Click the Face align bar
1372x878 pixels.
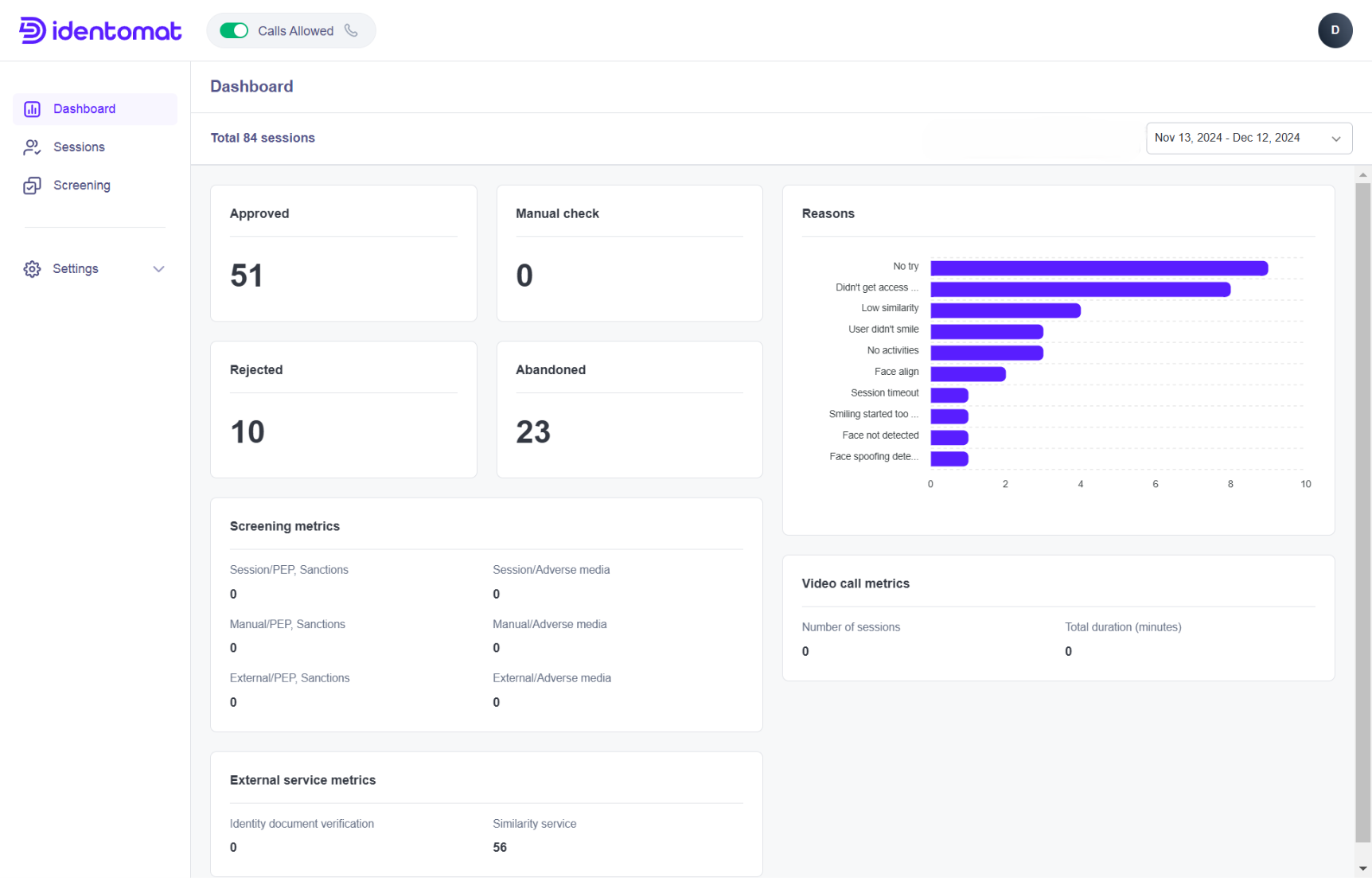pyautogui.click(x=968, y=374)
